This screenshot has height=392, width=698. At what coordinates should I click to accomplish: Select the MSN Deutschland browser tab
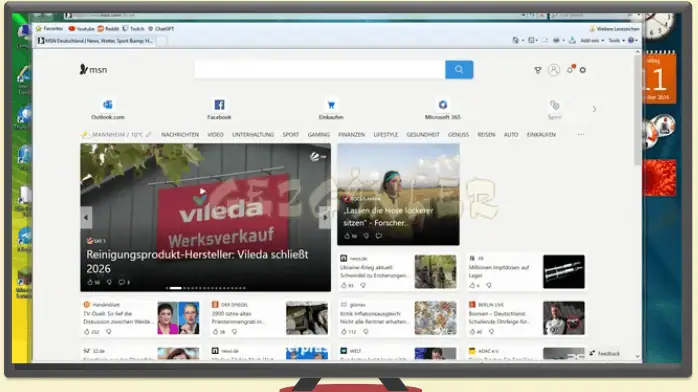point(96,41)
